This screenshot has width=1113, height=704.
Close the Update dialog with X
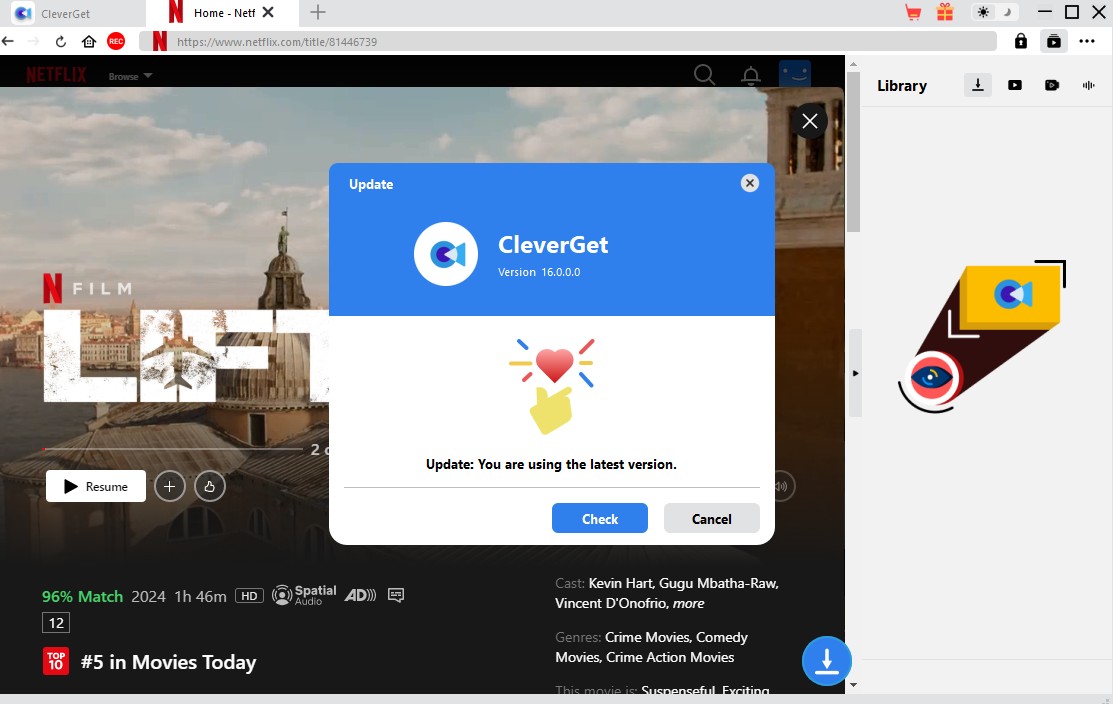click(750, 183)
